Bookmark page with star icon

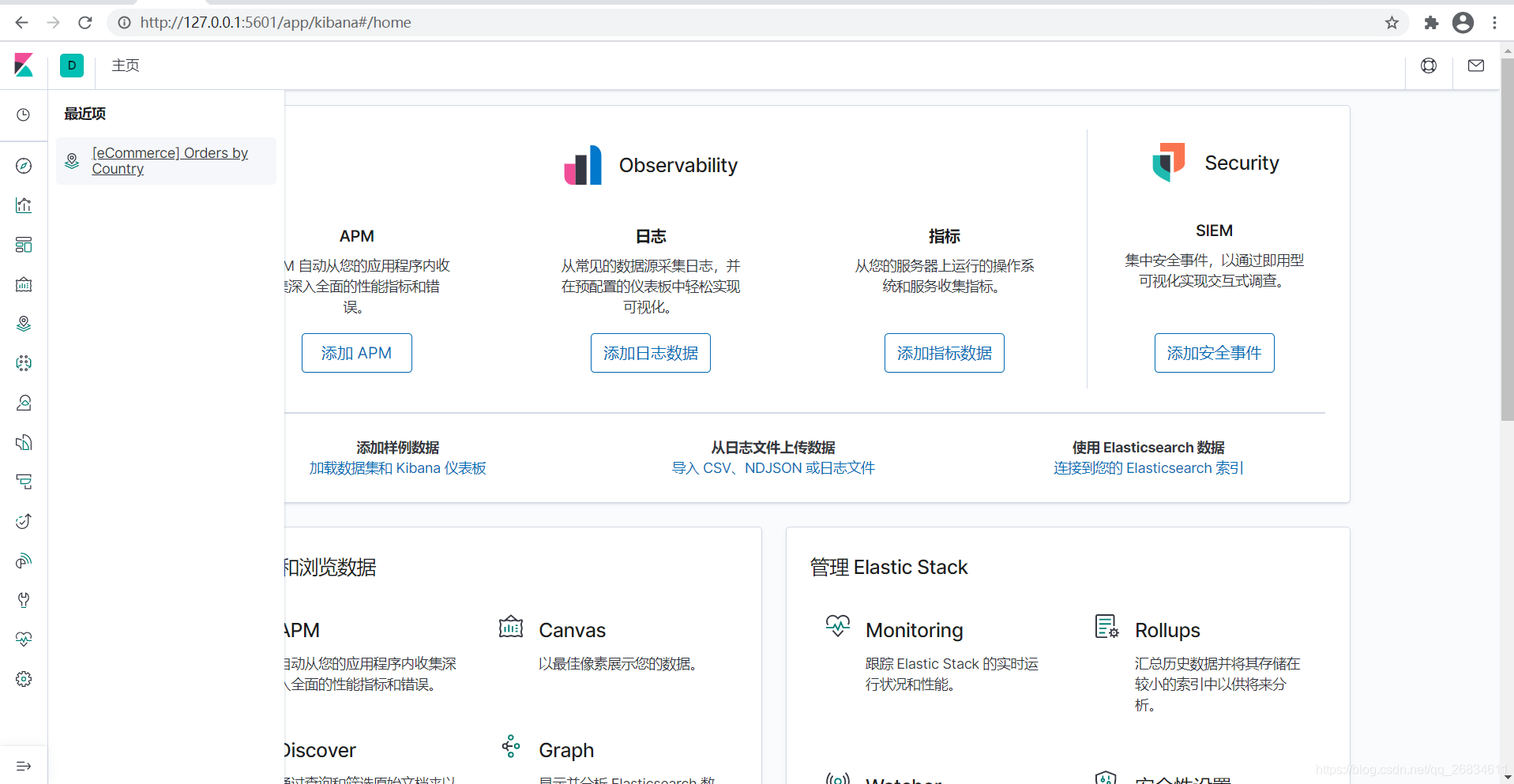[x=1392, y=23]
